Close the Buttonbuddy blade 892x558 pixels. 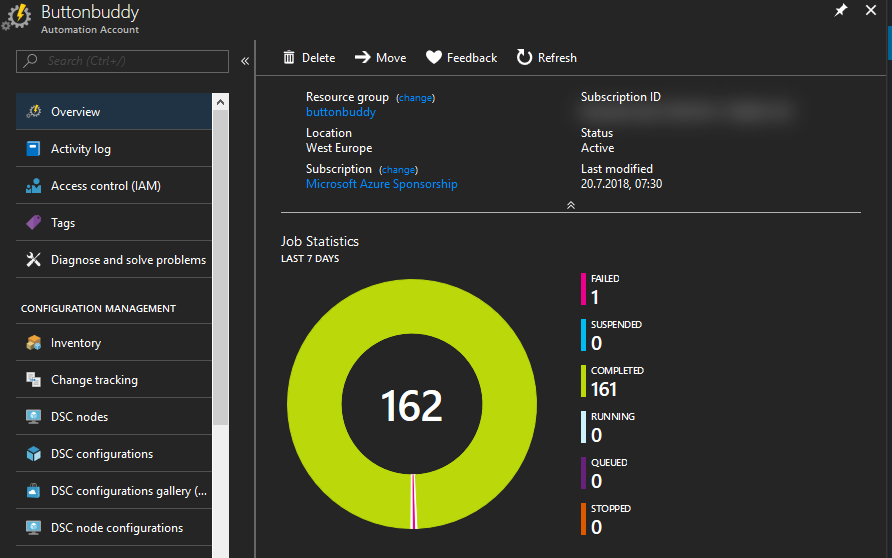(x=870, y=10)
